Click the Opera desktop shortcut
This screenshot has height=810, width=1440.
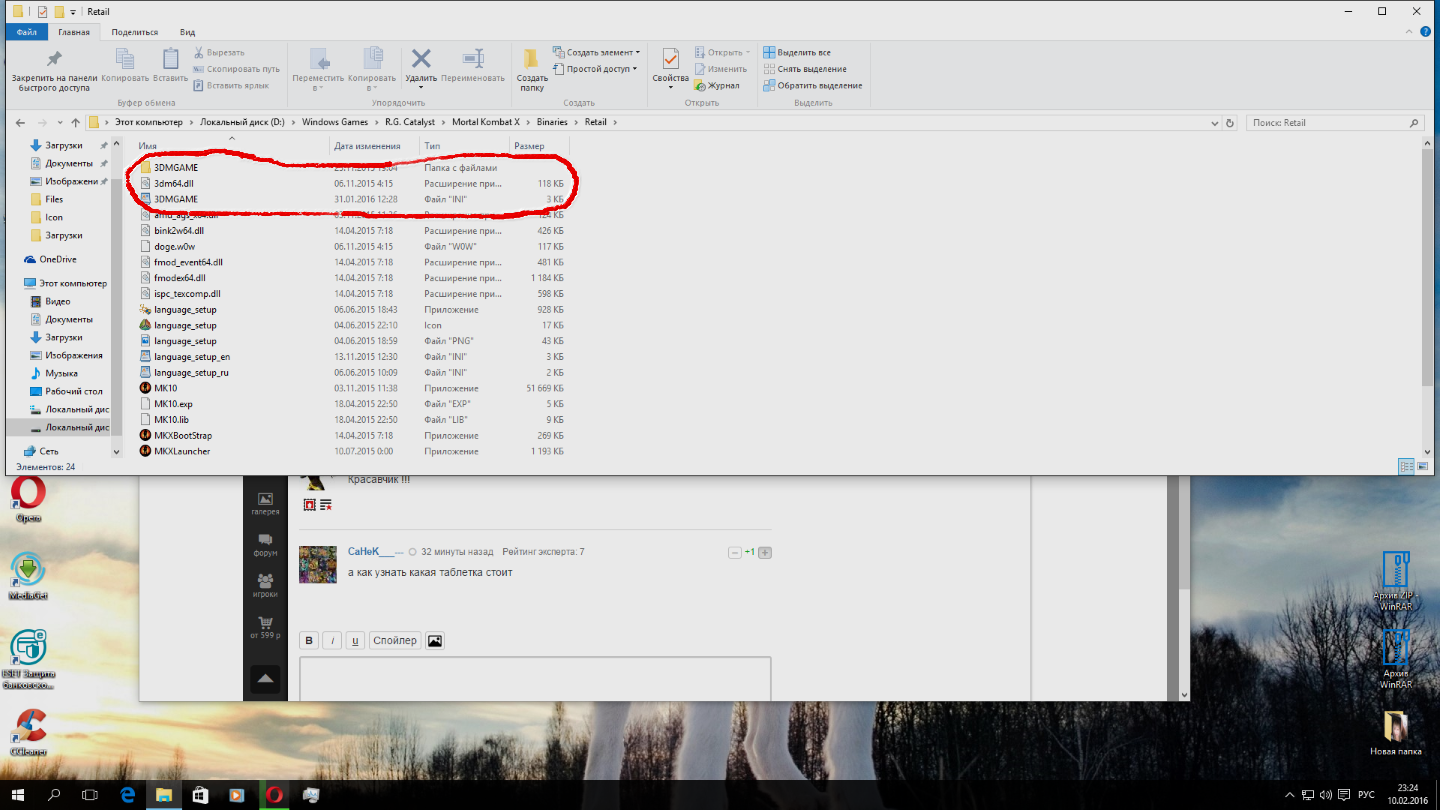point(28,500)
